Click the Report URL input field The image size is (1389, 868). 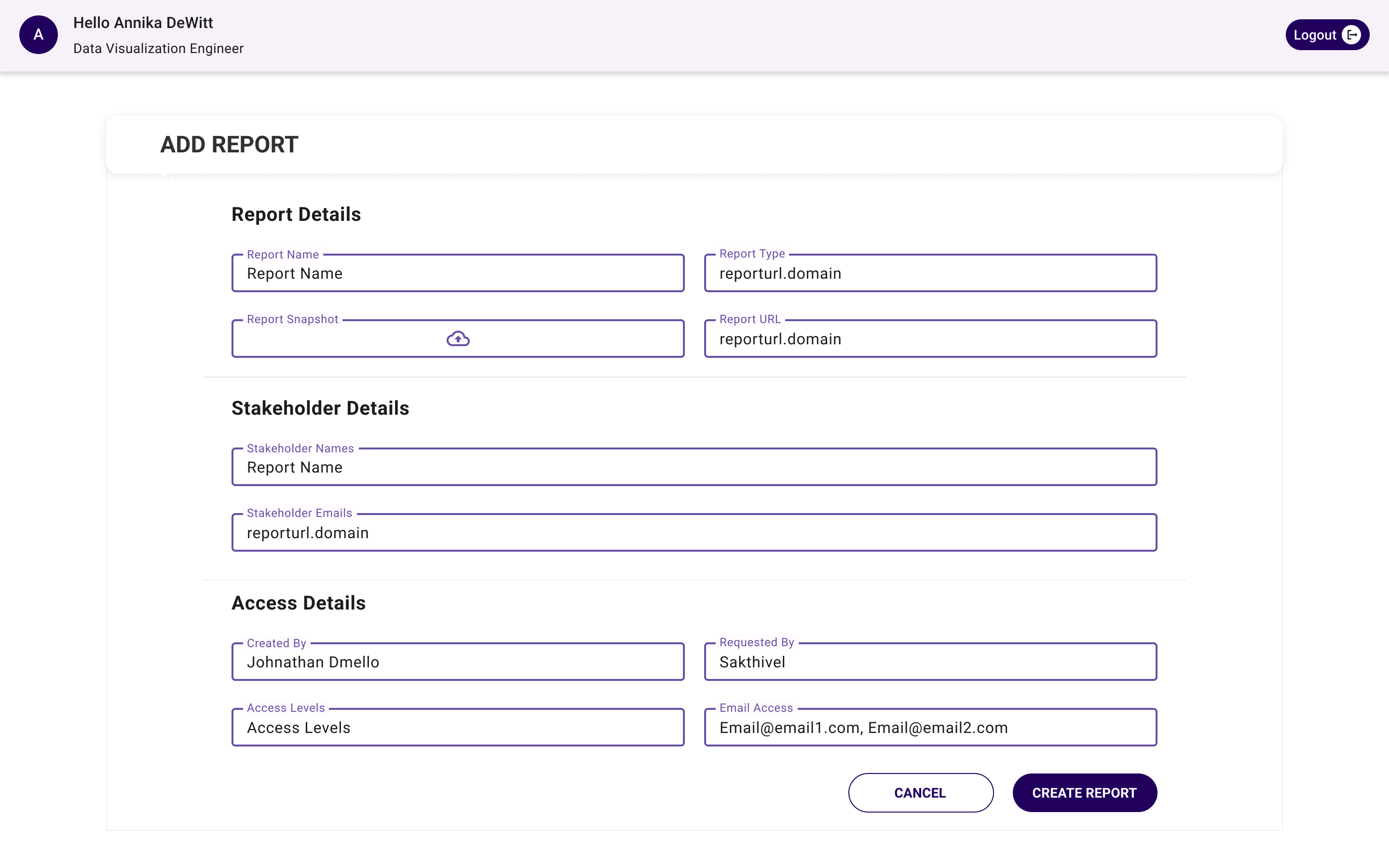[930, 339]
